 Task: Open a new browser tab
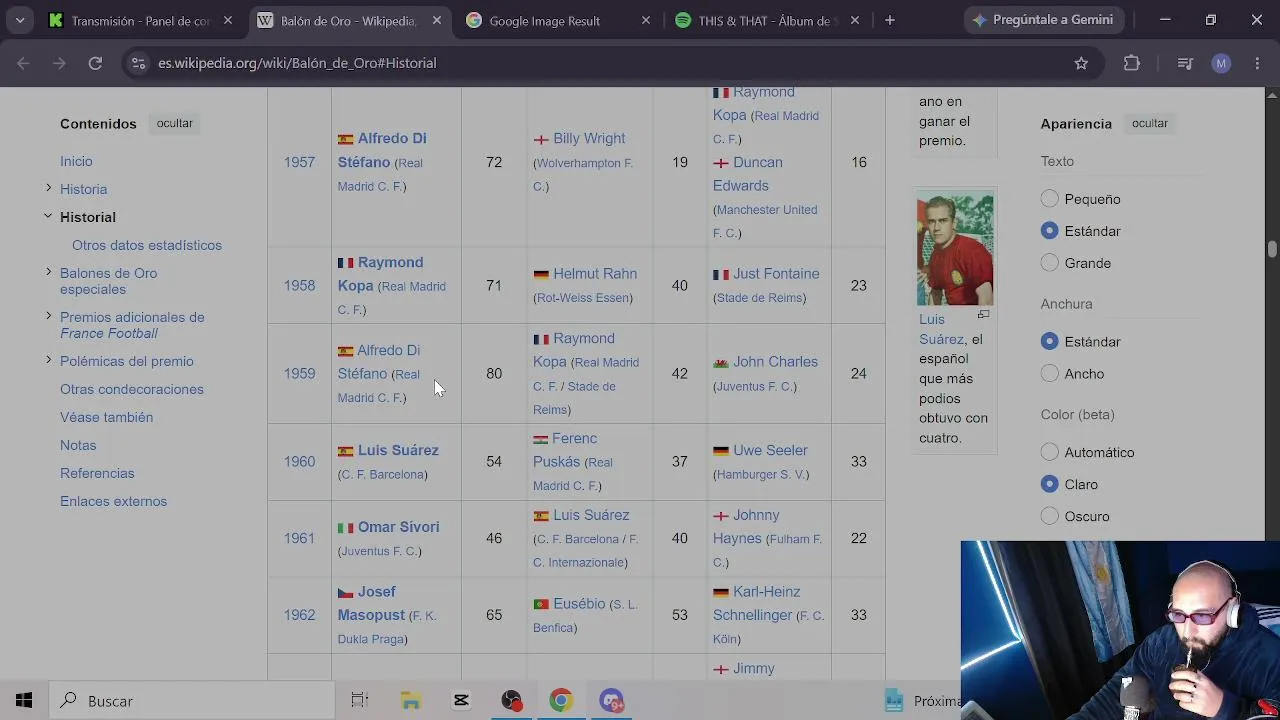890,20
